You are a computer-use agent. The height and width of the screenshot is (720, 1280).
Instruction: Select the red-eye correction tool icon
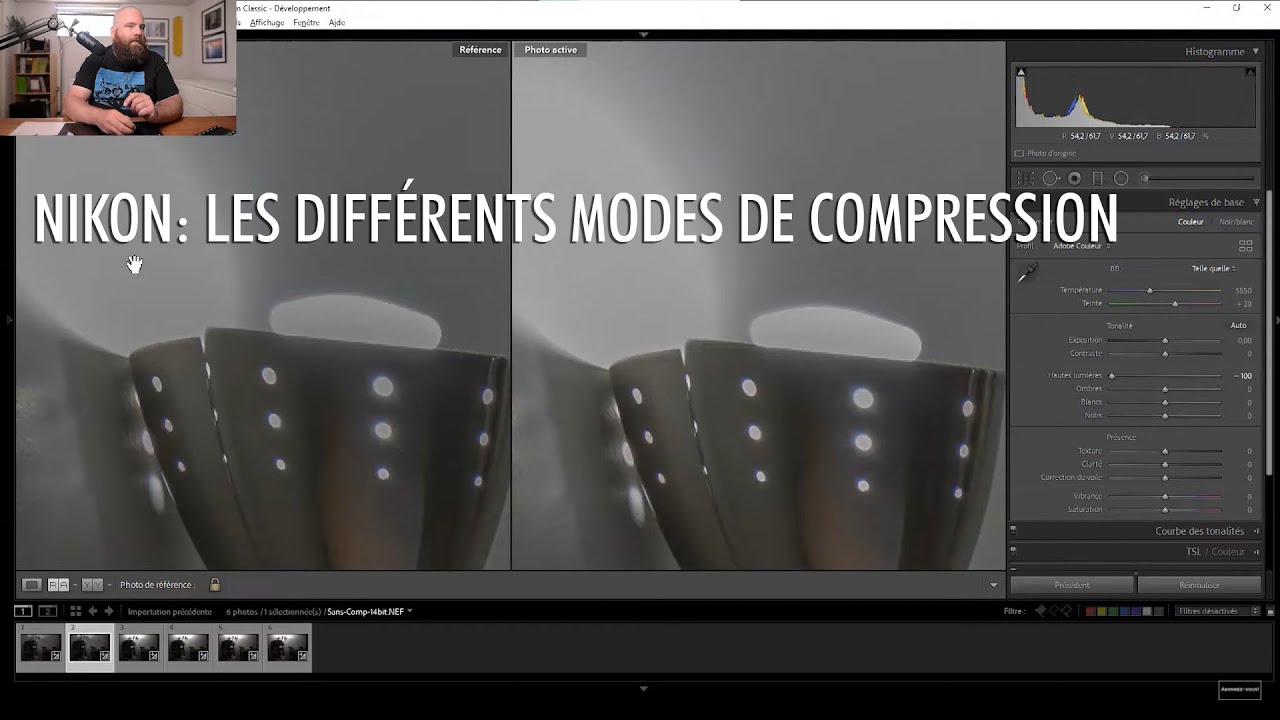(x=1074, y=178)
